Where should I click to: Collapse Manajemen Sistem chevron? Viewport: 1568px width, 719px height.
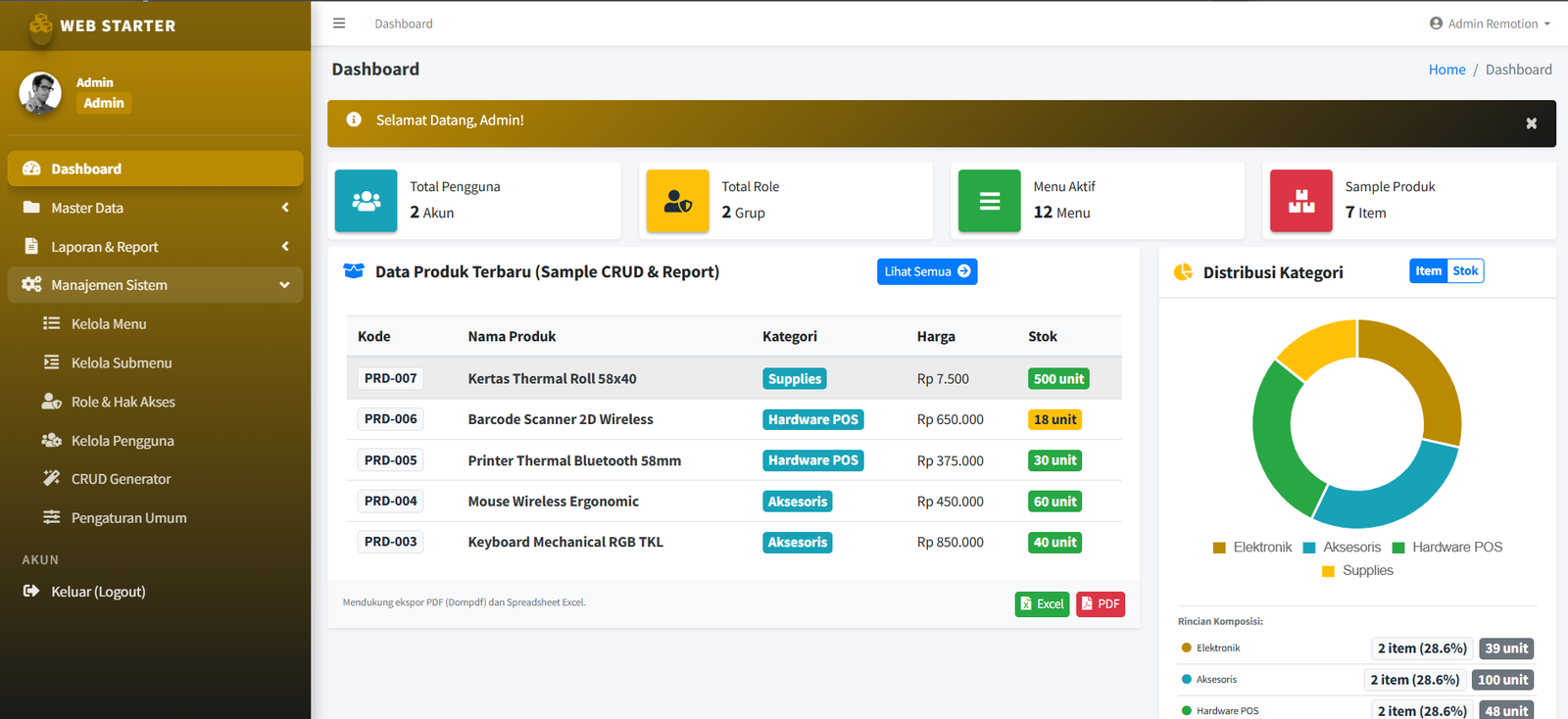click(284, 285)
